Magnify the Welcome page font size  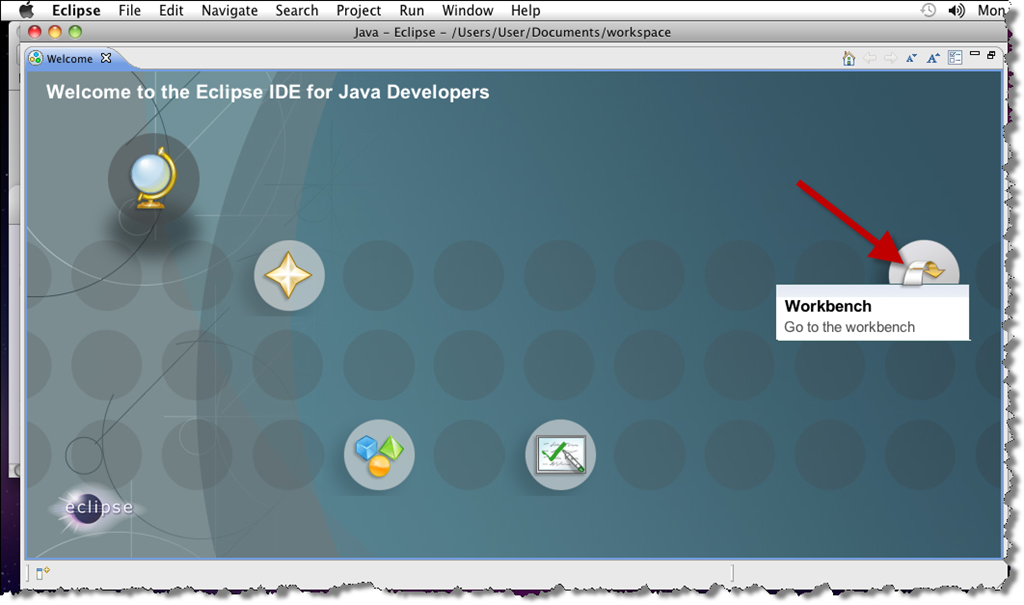(933, 58)
